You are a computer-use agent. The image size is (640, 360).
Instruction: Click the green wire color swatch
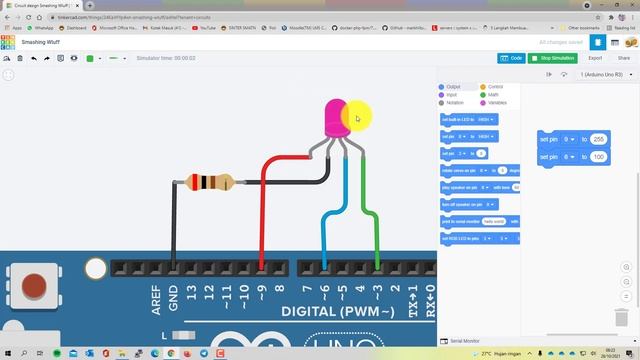tap(90, 58)
